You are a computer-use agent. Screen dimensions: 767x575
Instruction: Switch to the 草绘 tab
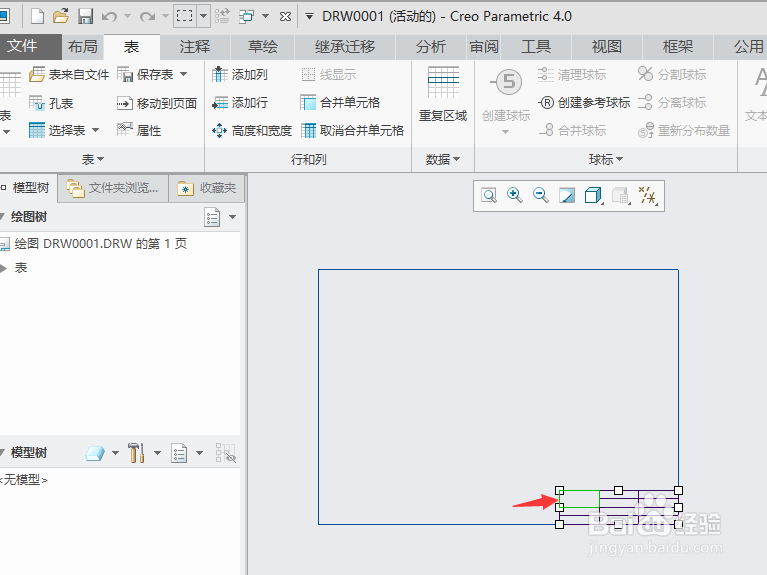click(x=263, y=46)
